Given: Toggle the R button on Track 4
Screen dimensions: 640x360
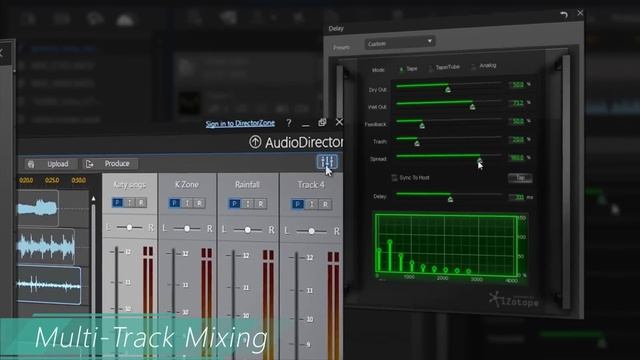Looking at the screenshot, I should 325,204.
